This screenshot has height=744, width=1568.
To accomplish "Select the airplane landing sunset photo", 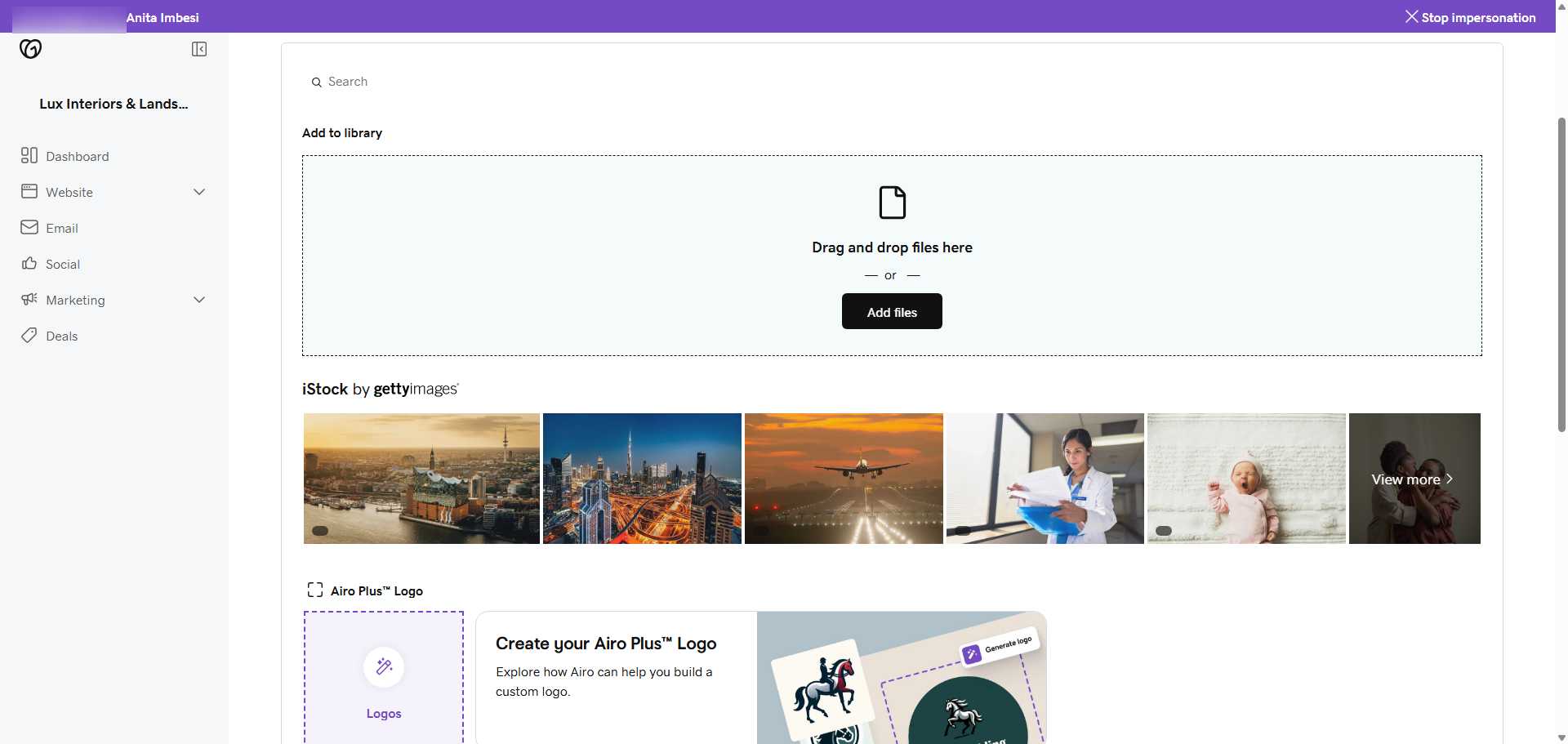I will (x=844, y=479).
